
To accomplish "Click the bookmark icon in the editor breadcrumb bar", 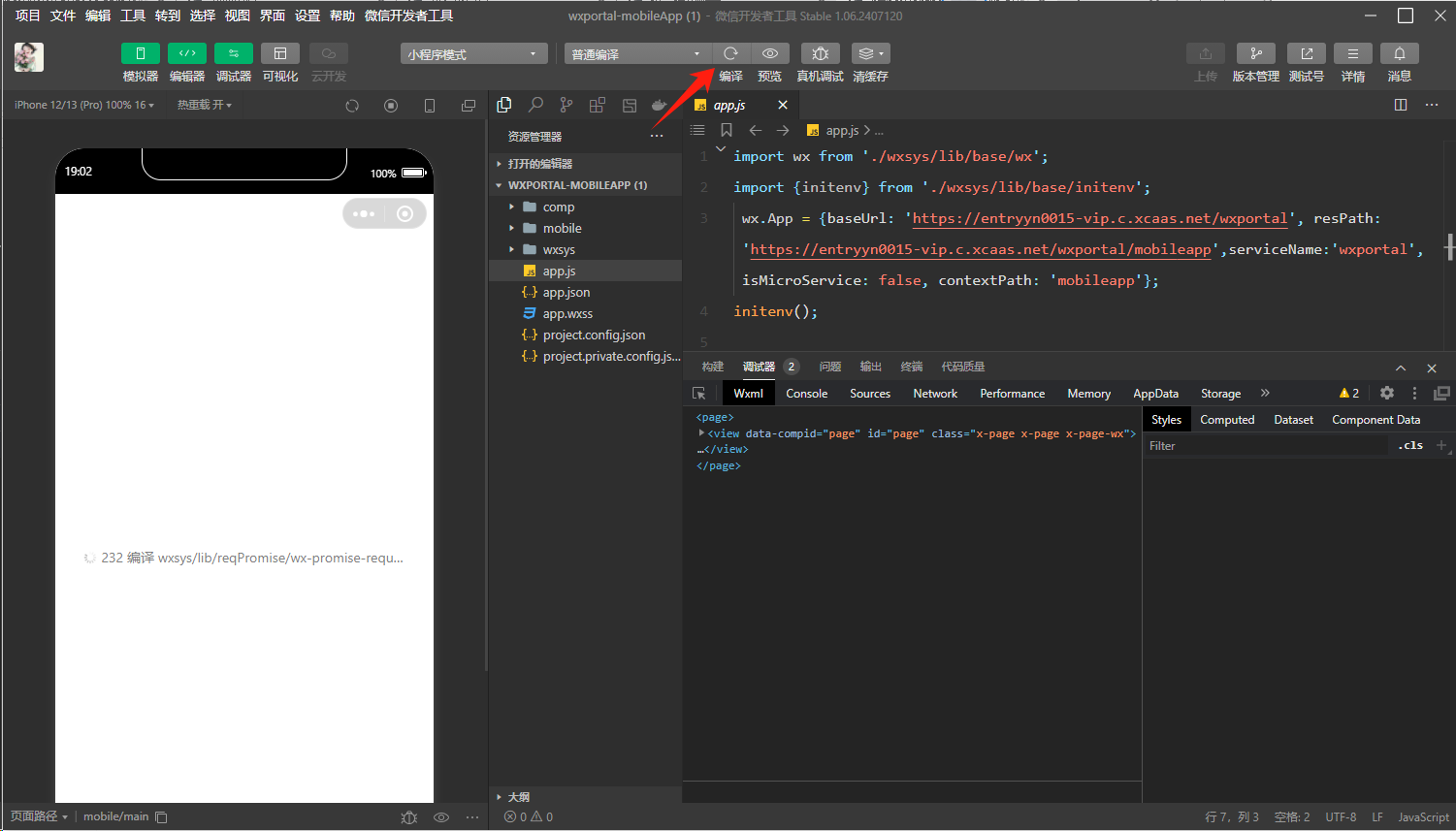I will [x=727, y=130].
